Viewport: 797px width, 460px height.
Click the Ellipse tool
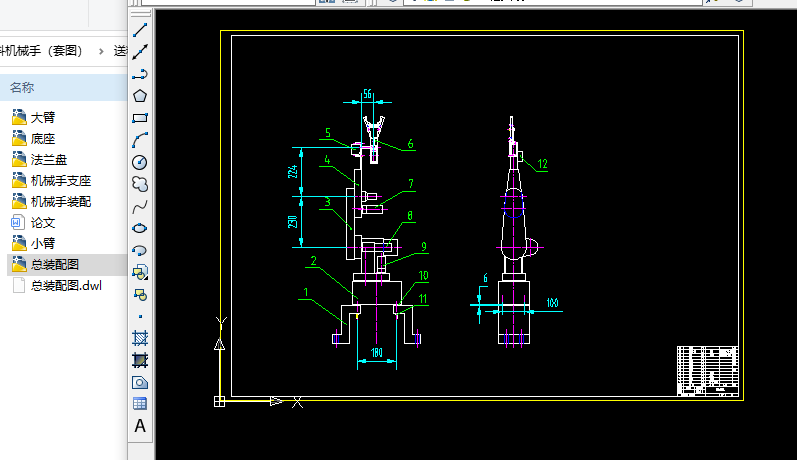click(x=140, y=228)
